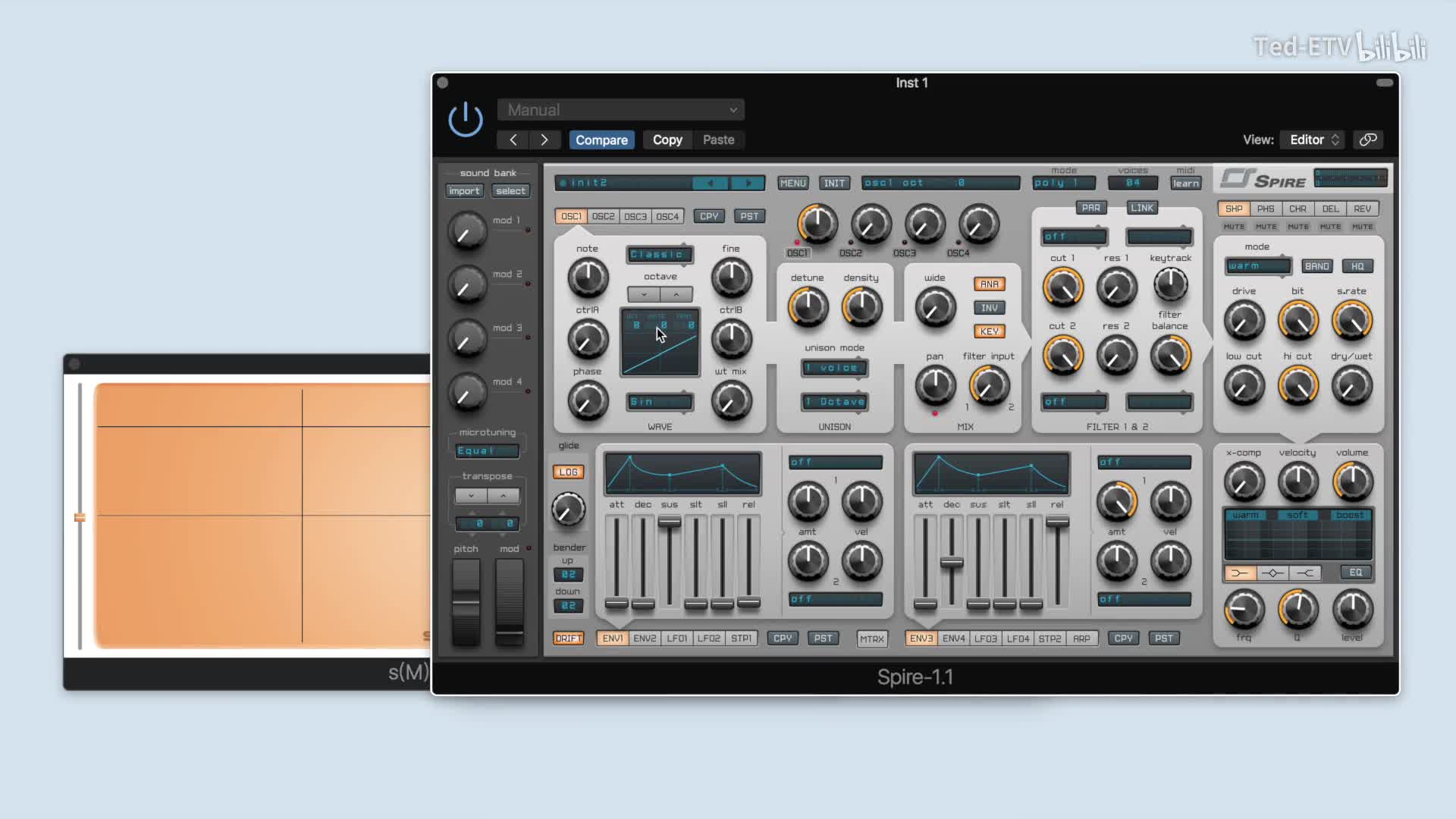Viewport: 1456px width, 819px height.
Task: Click the link chain icon
Action: coord(1368,140)
